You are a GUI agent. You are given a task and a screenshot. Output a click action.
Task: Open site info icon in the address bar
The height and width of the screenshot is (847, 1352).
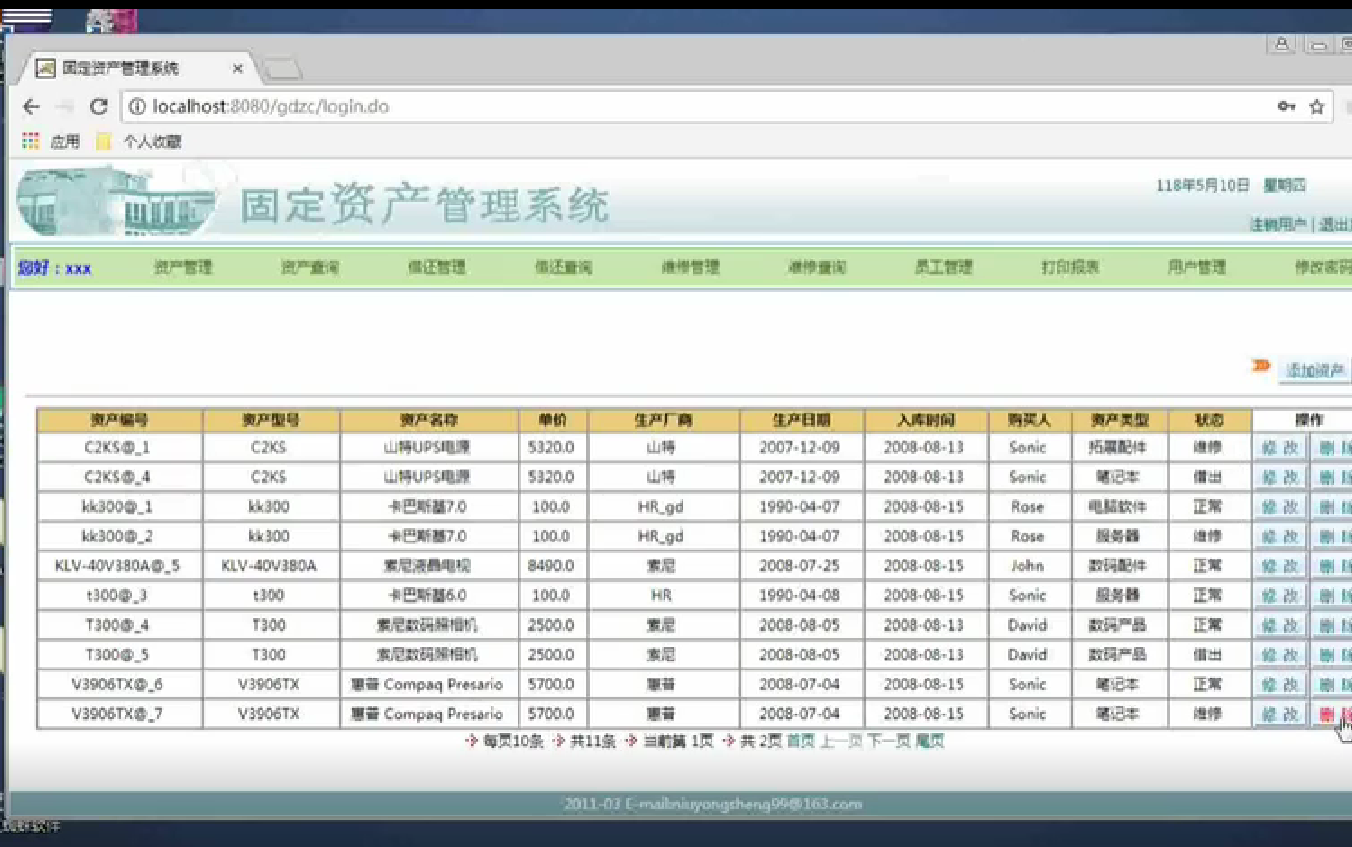coord(137,104)
